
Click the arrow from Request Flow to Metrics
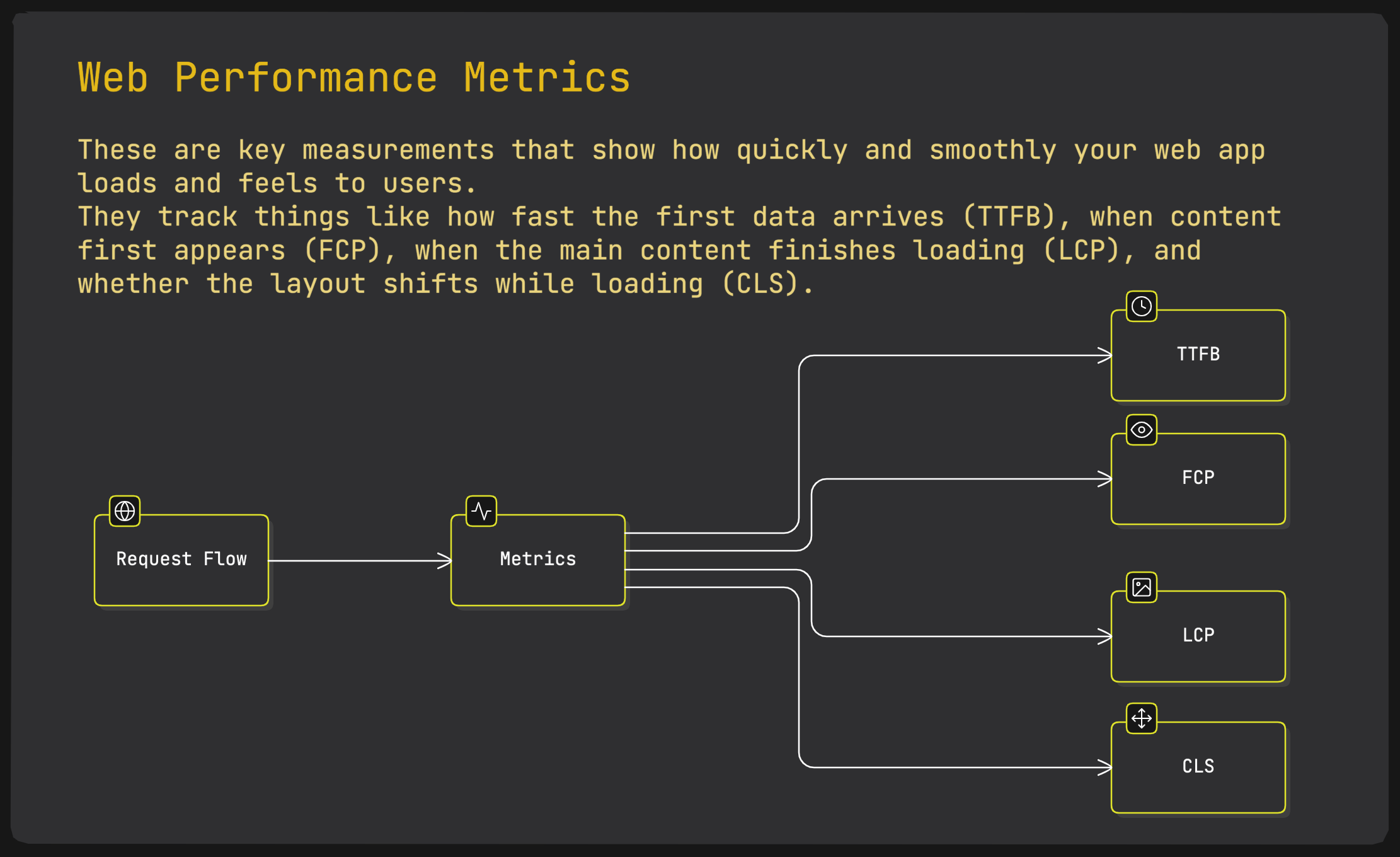coord(359,560)
